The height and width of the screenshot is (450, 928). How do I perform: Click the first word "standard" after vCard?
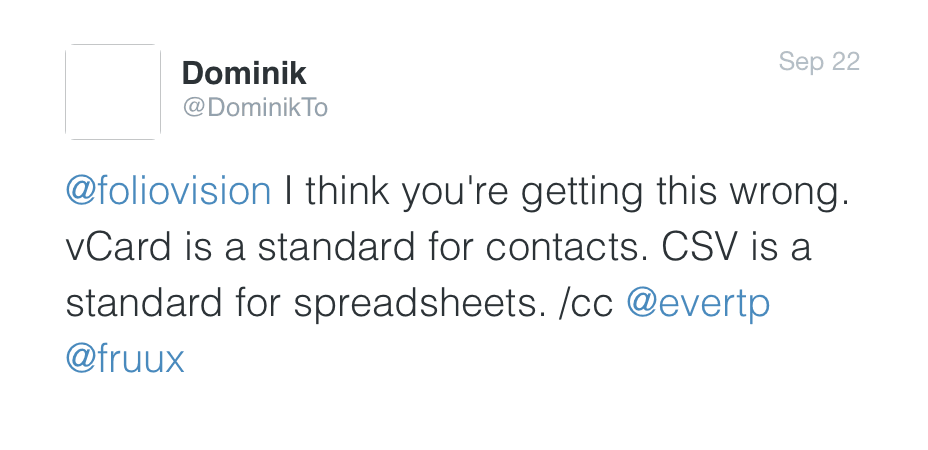pyautogui.click(x=336, y=248)
